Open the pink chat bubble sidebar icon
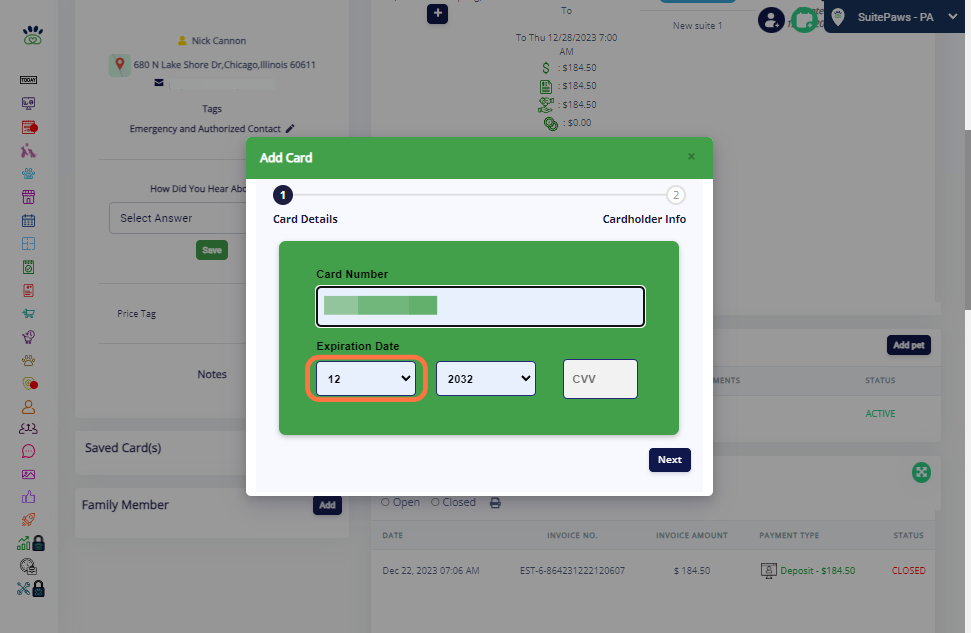Screen dimensions: 971x633 28,452
